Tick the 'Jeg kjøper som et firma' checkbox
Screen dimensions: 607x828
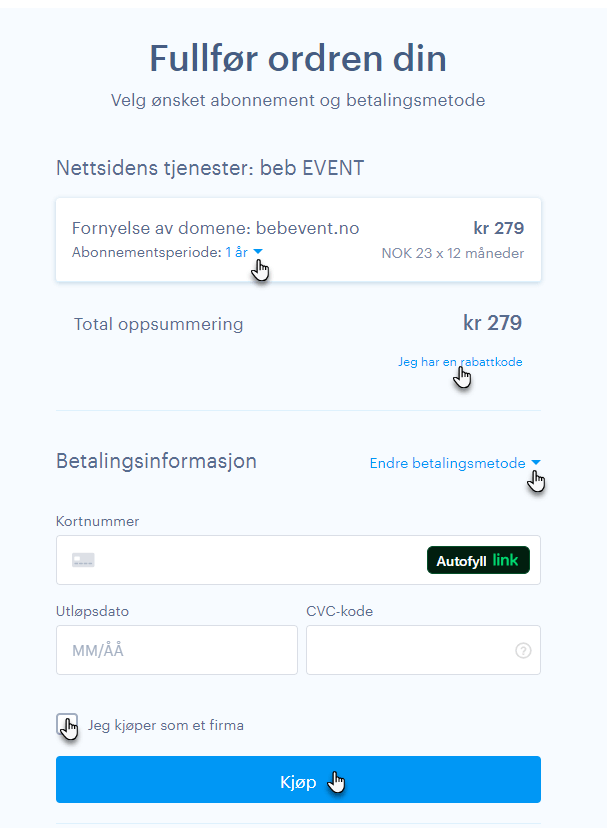[67, 724]
